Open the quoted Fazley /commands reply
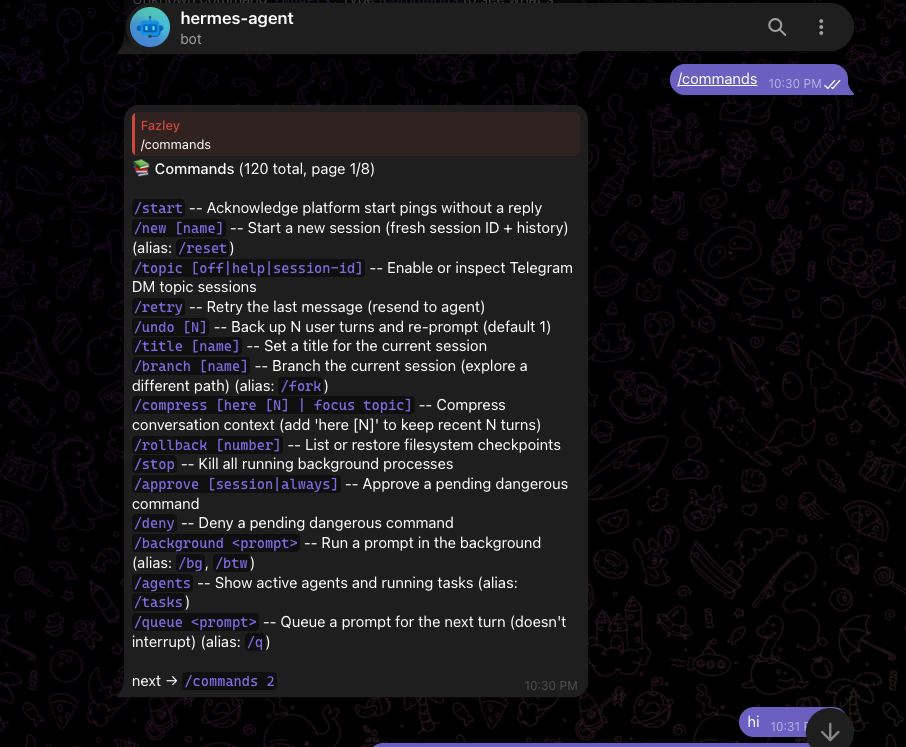 (x=356, y=135)
